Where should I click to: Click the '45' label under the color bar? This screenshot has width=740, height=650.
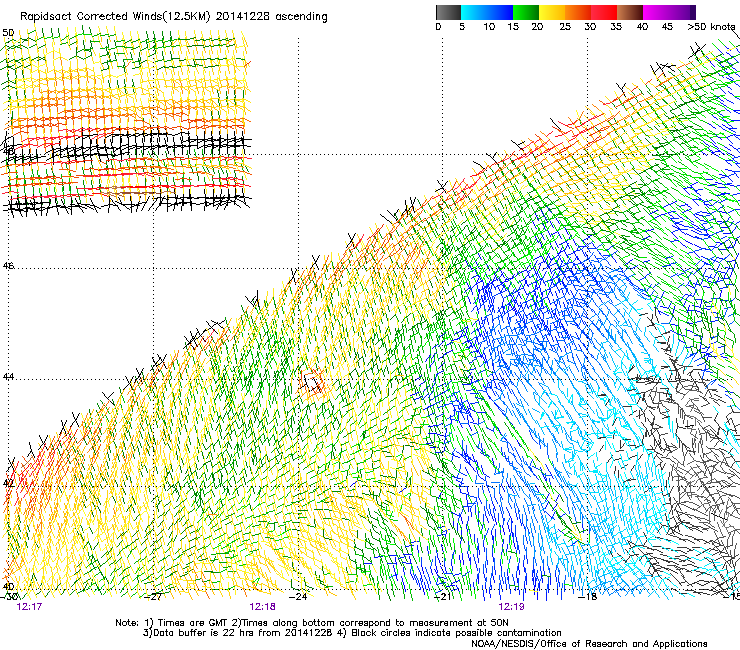(667, 27)
